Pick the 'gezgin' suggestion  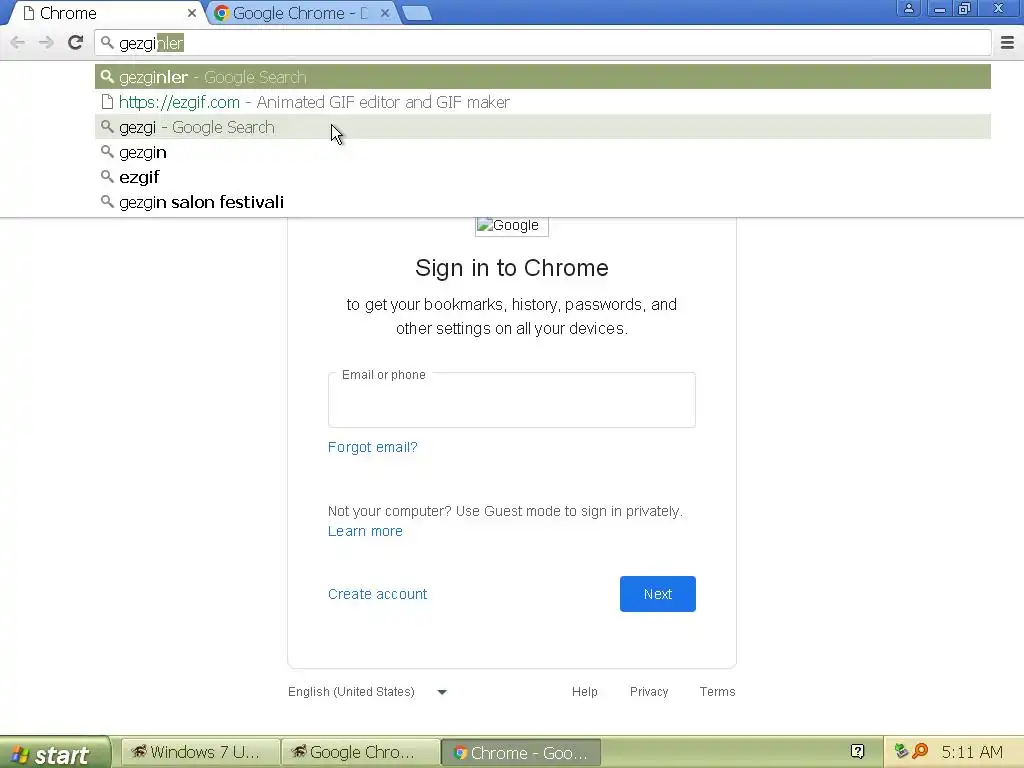543,152
